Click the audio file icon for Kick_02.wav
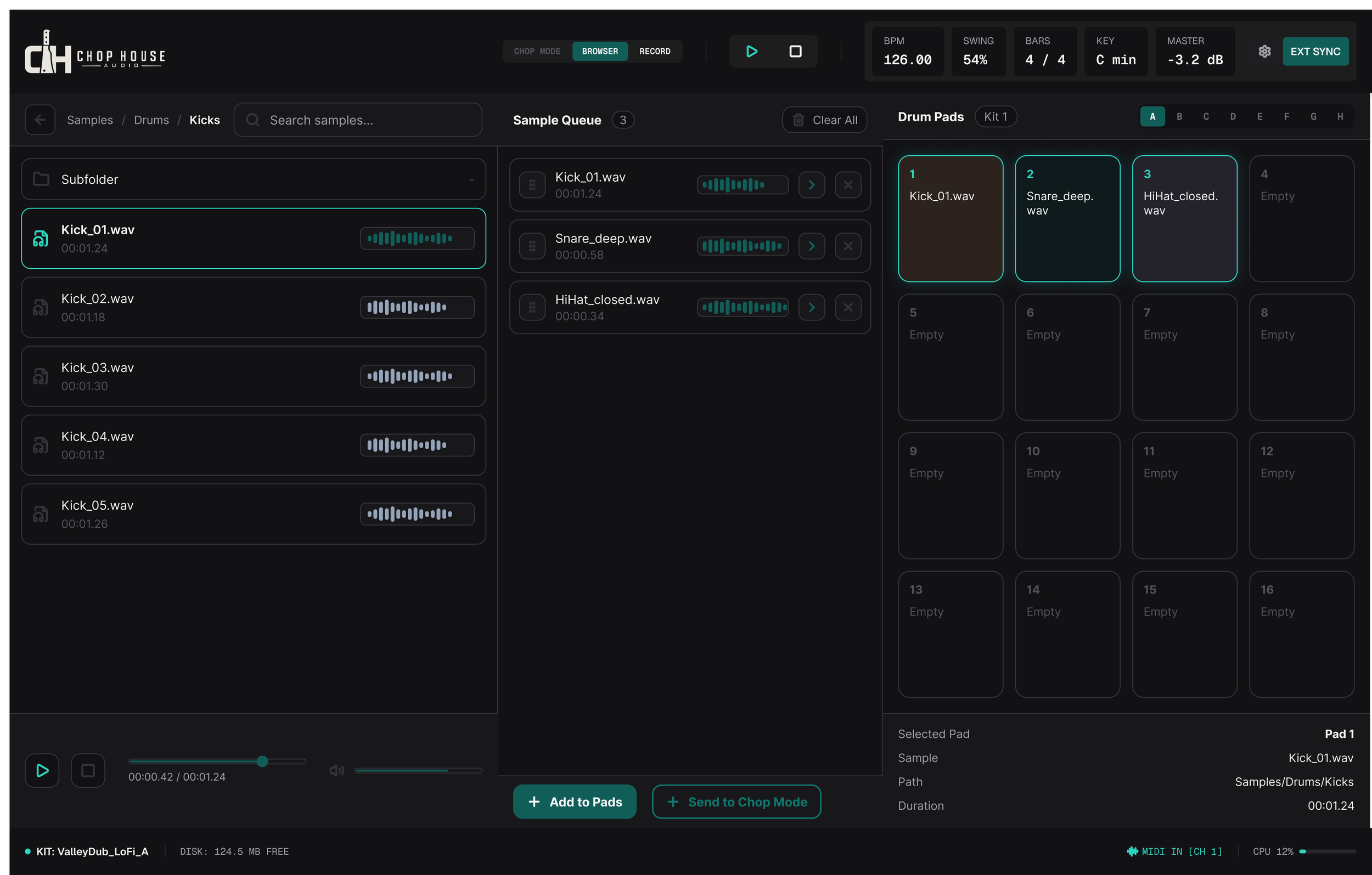This screenshot has height=875, width=1372. [x=41, y=307]
